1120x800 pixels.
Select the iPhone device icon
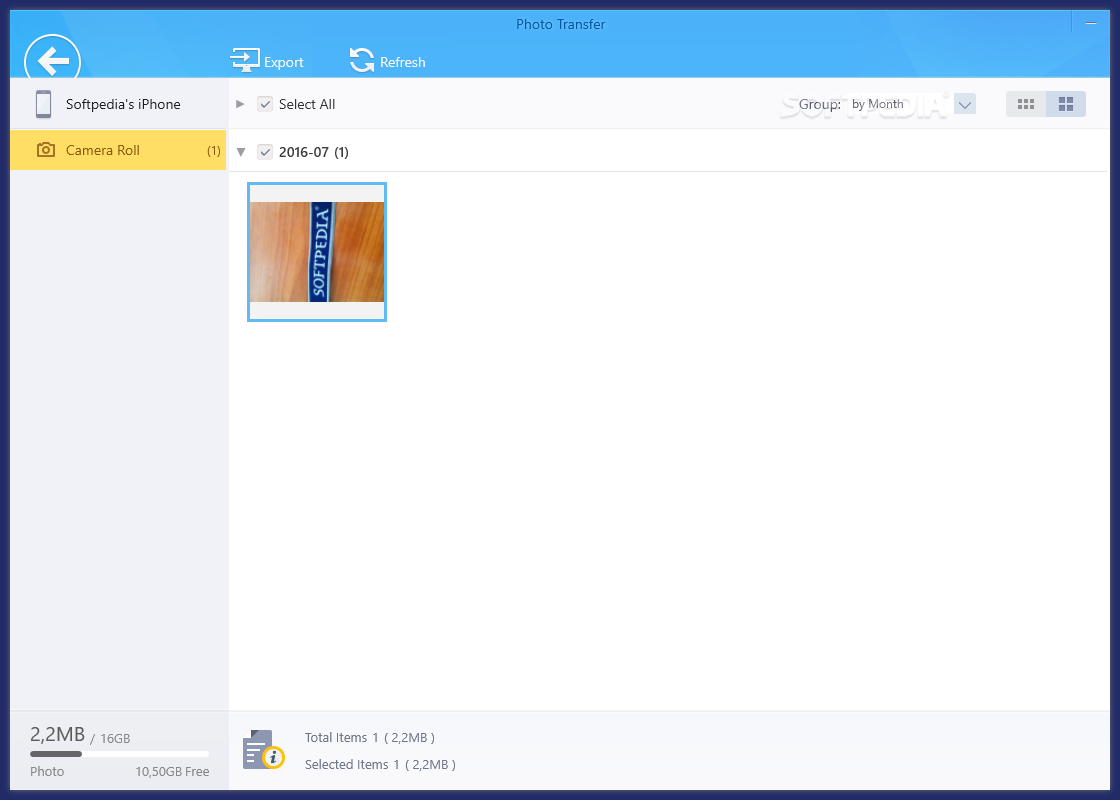(44, 104)
